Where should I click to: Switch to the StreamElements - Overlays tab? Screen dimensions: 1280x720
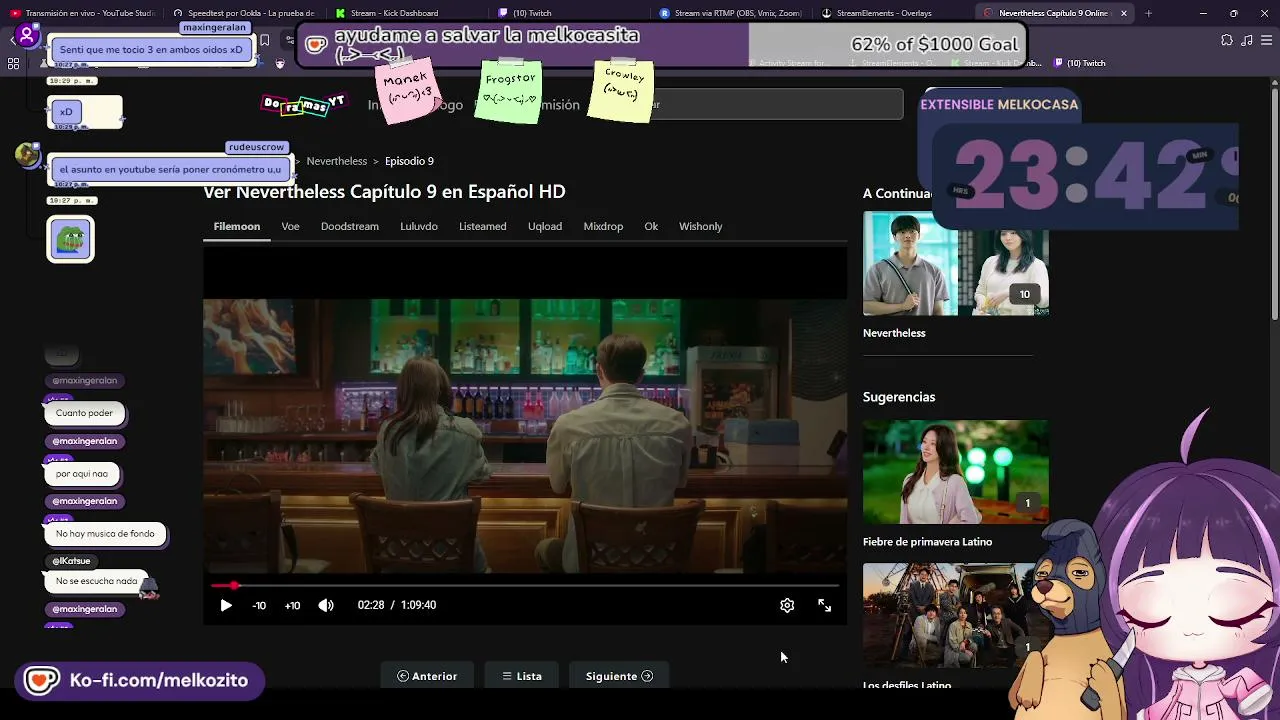pyautogui.click(x=892, y=13)
